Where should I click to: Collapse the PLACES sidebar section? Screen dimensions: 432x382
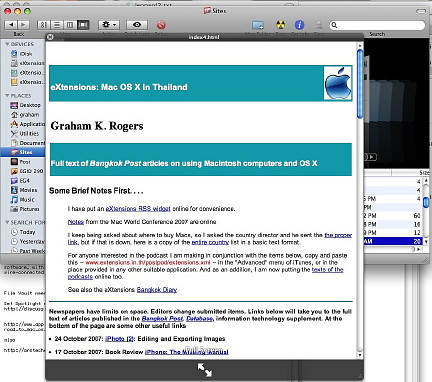tap(7, 96)
